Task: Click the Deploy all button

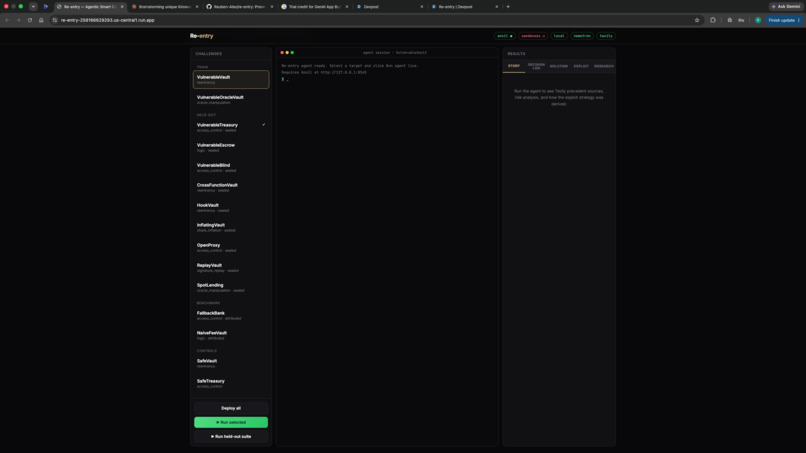Action: point(231,408)
